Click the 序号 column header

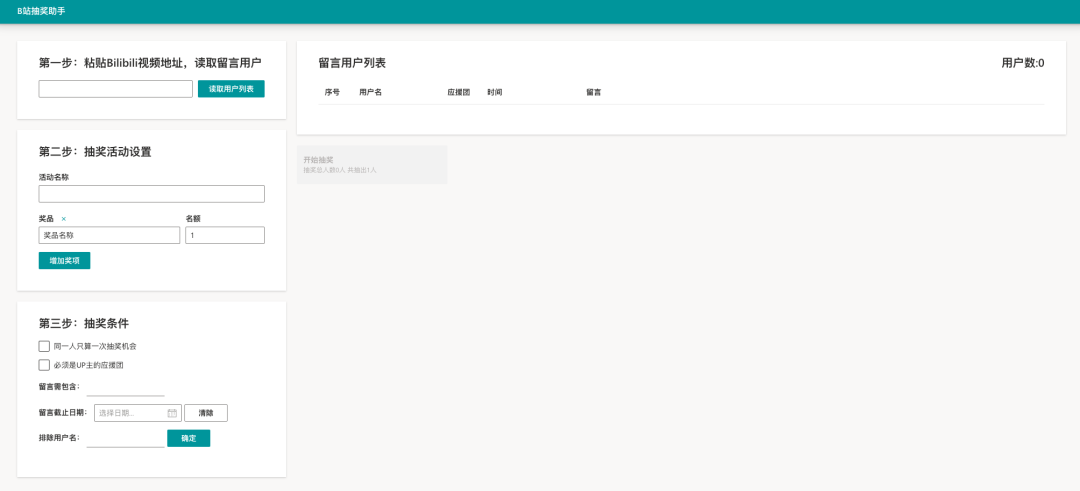coord(332,92)
